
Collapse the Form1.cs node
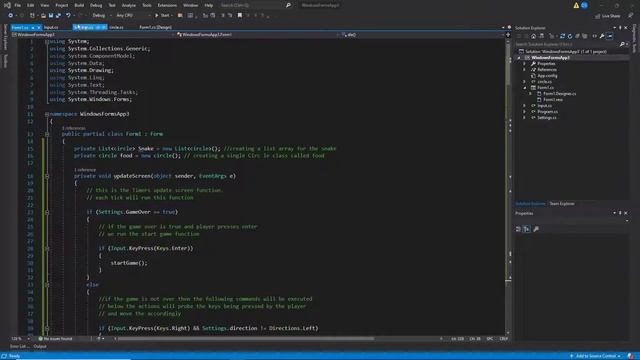(525, 88)
